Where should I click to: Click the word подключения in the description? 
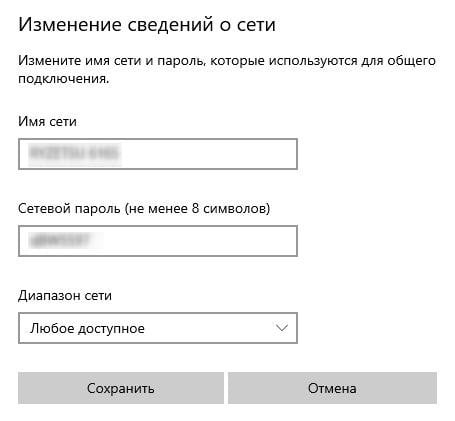tap(64, 79)
